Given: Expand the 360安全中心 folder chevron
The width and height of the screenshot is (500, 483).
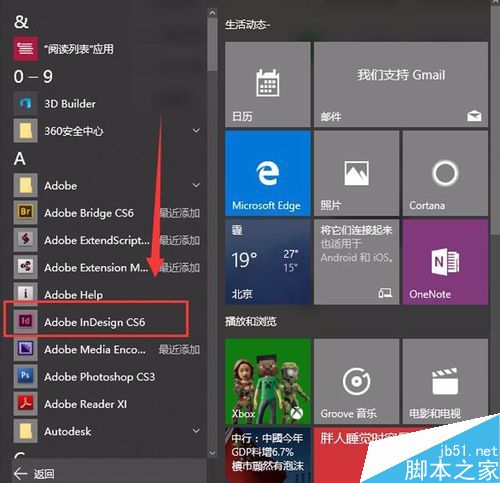Looking at the screenshot, I should 196,131.
